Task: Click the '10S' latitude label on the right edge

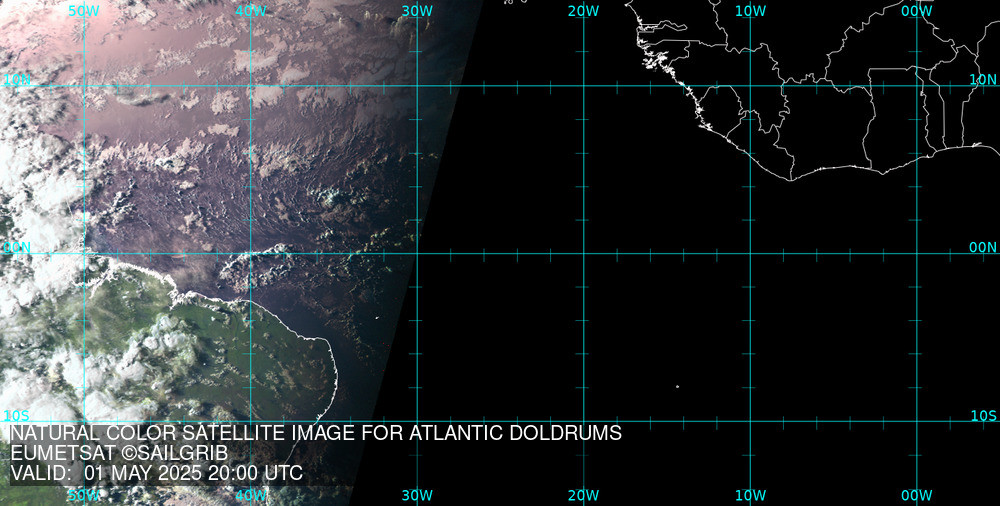Action: pos(983,416)
